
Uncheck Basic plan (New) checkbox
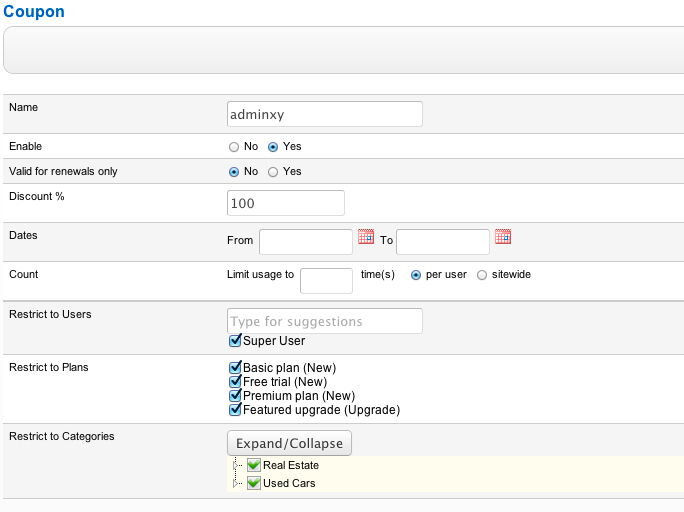point(235,368)
